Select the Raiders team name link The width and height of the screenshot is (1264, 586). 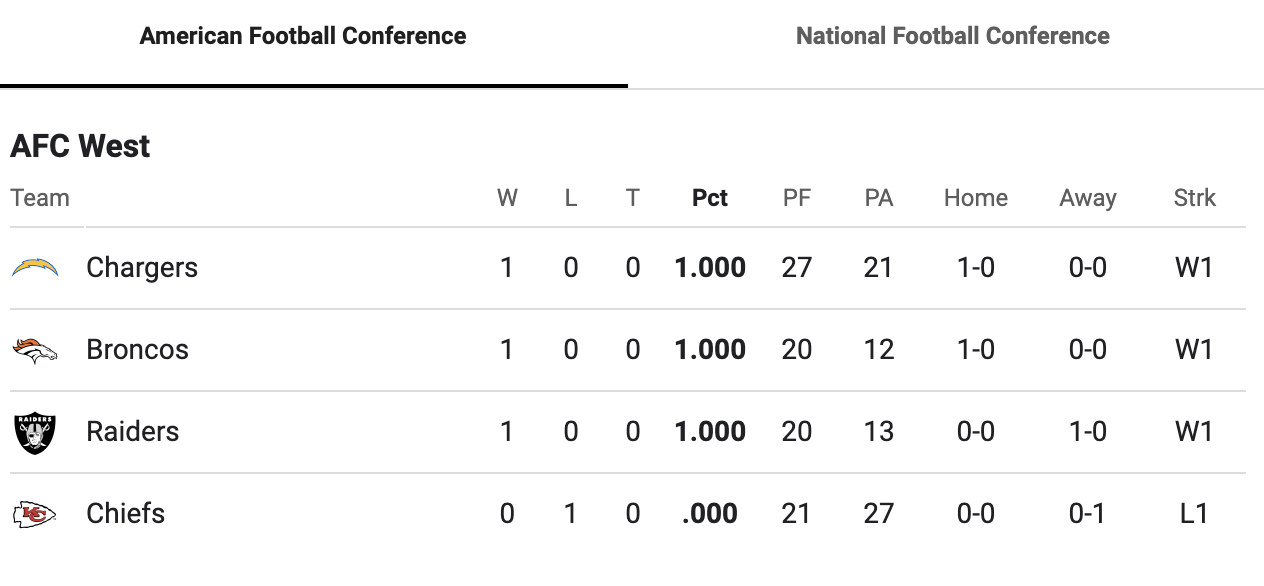(x=133, y=432)
